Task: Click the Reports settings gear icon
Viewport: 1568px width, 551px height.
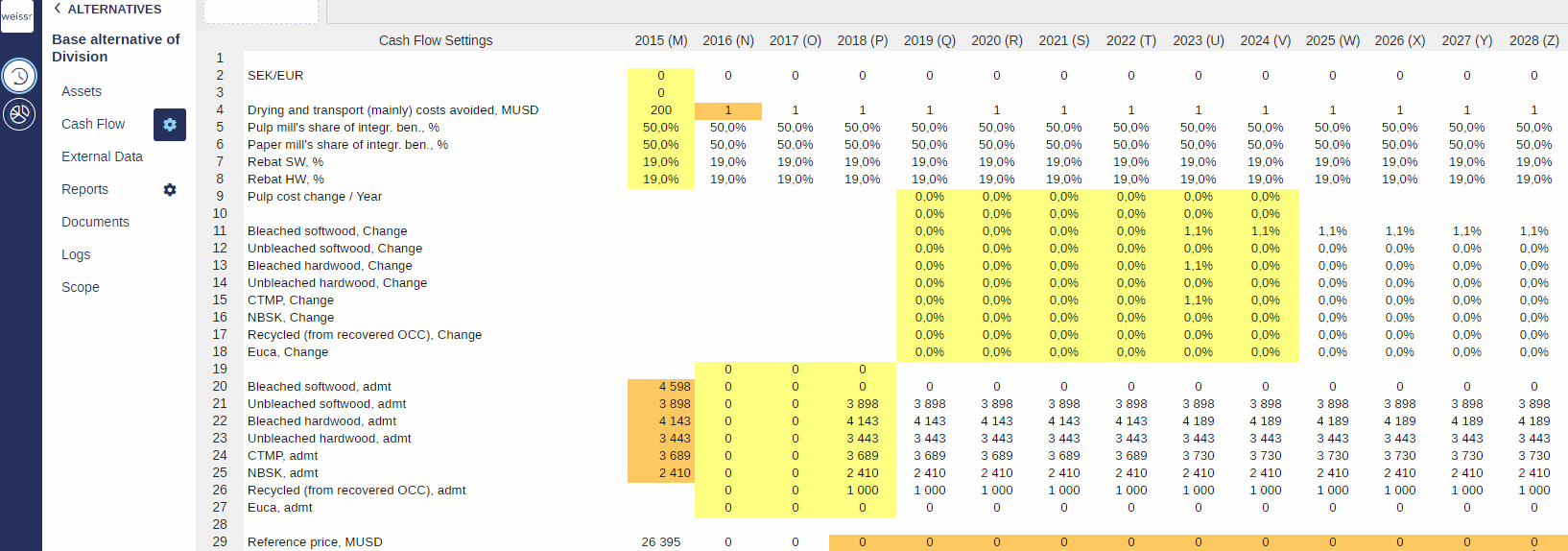Action: click(170, 190)
